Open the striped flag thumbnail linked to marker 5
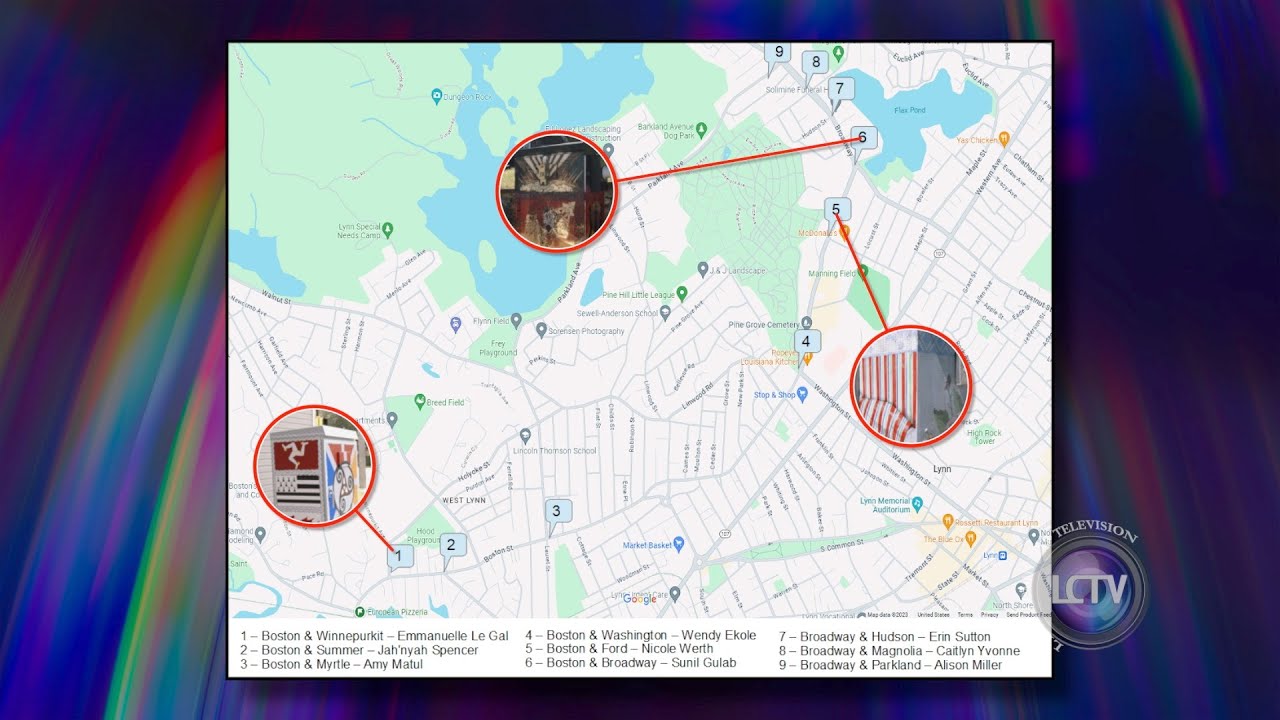The image size is (1280, 720). pos(911,385)
